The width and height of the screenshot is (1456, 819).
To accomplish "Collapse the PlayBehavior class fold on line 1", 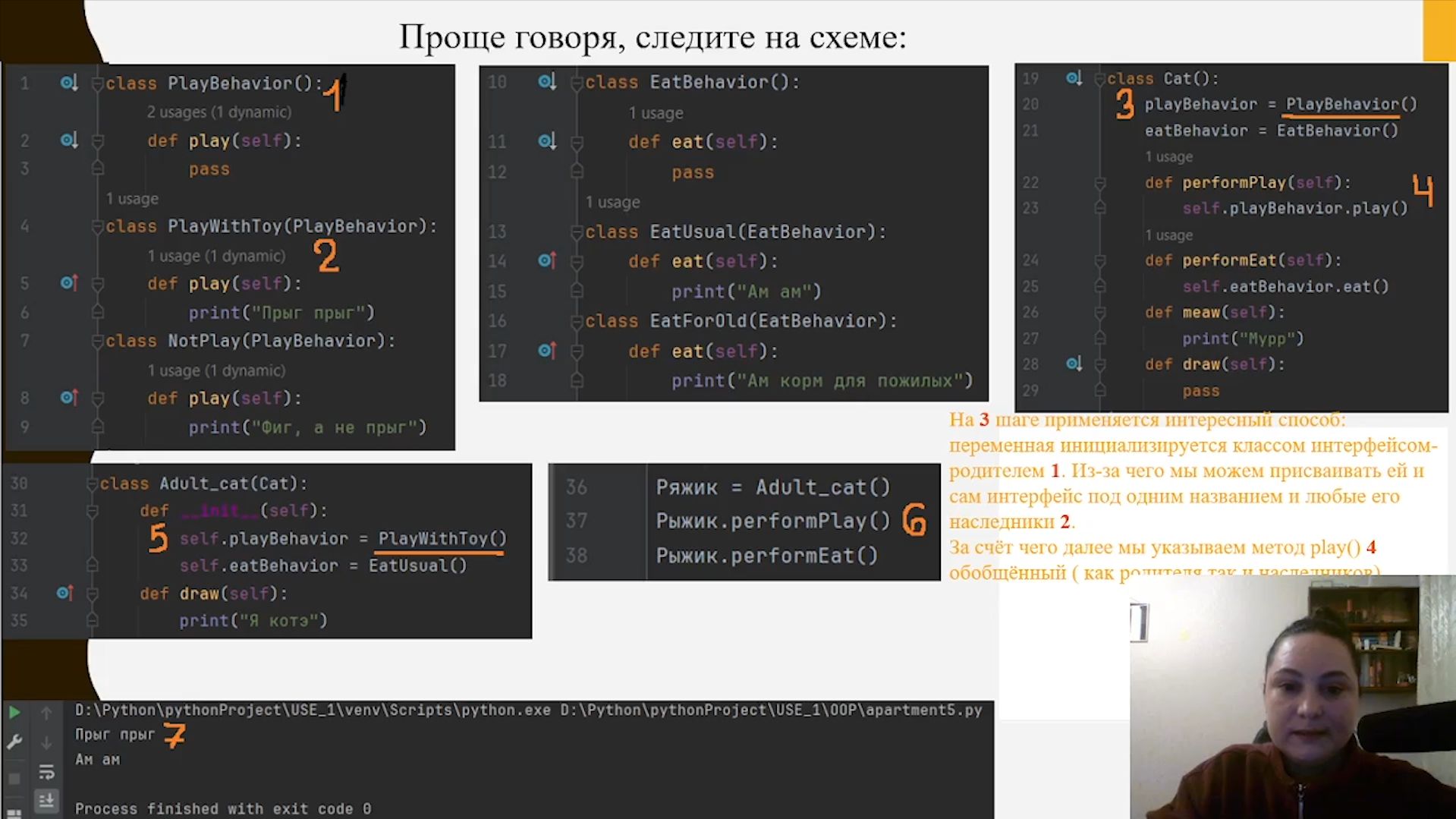I will 97,83.
